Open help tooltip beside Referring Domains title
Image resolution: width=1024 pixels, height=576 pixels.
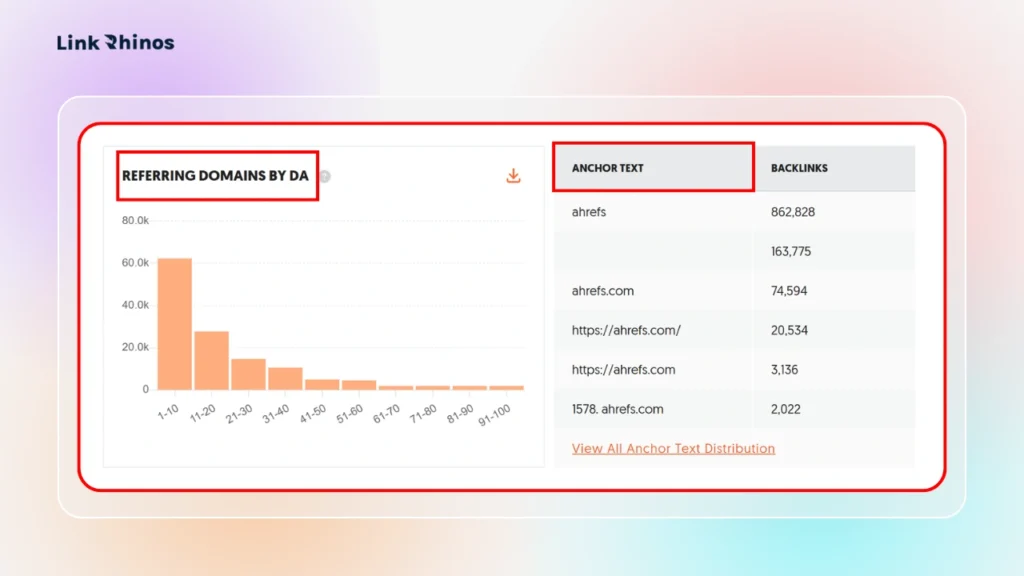(325, 176)
